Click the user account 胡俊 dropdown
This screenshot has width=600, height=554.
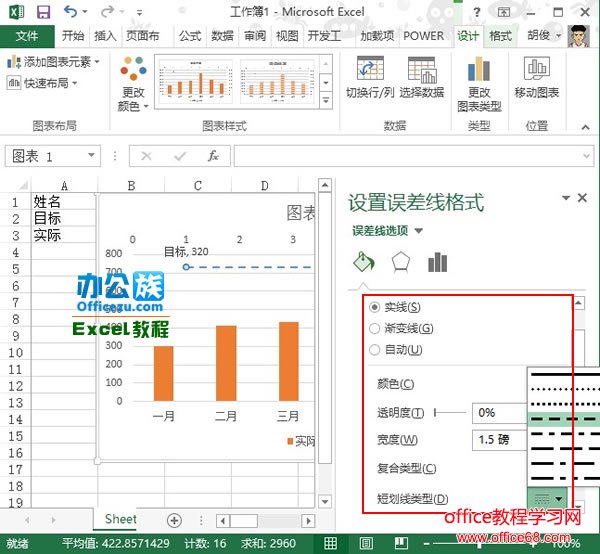tap(544, 36)
